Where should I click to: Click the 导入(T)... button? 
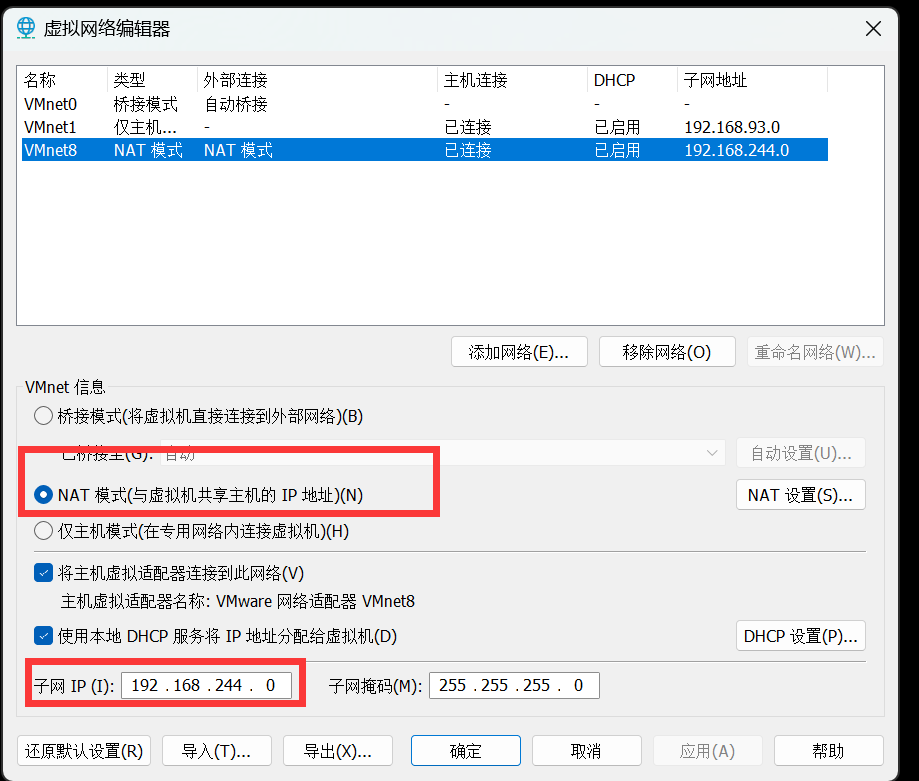pos(215,751)
